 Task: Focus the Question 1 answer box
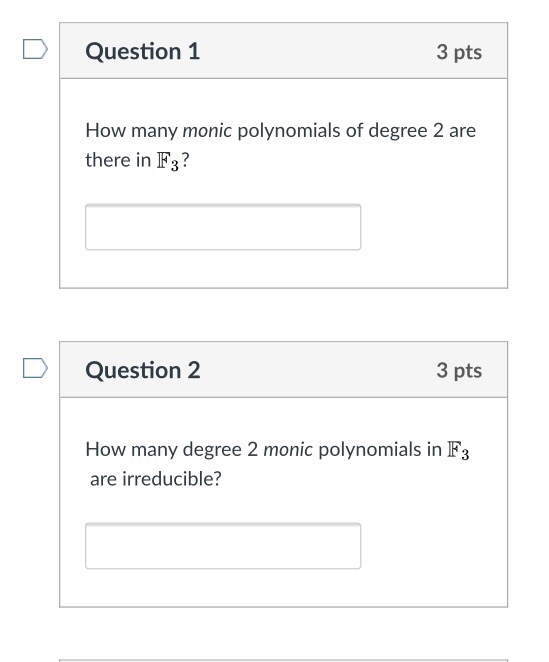[x=223, y=227]
